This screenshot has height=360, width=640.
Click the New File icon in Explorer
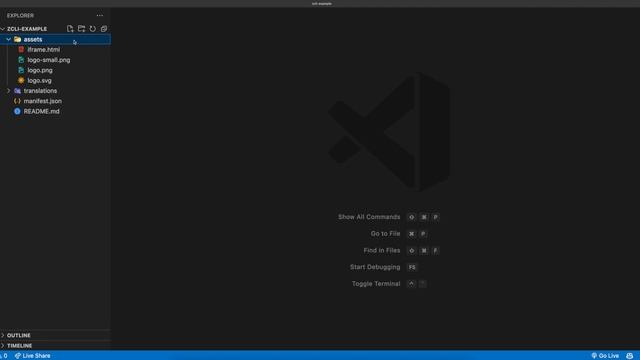[x=70, y=29]
